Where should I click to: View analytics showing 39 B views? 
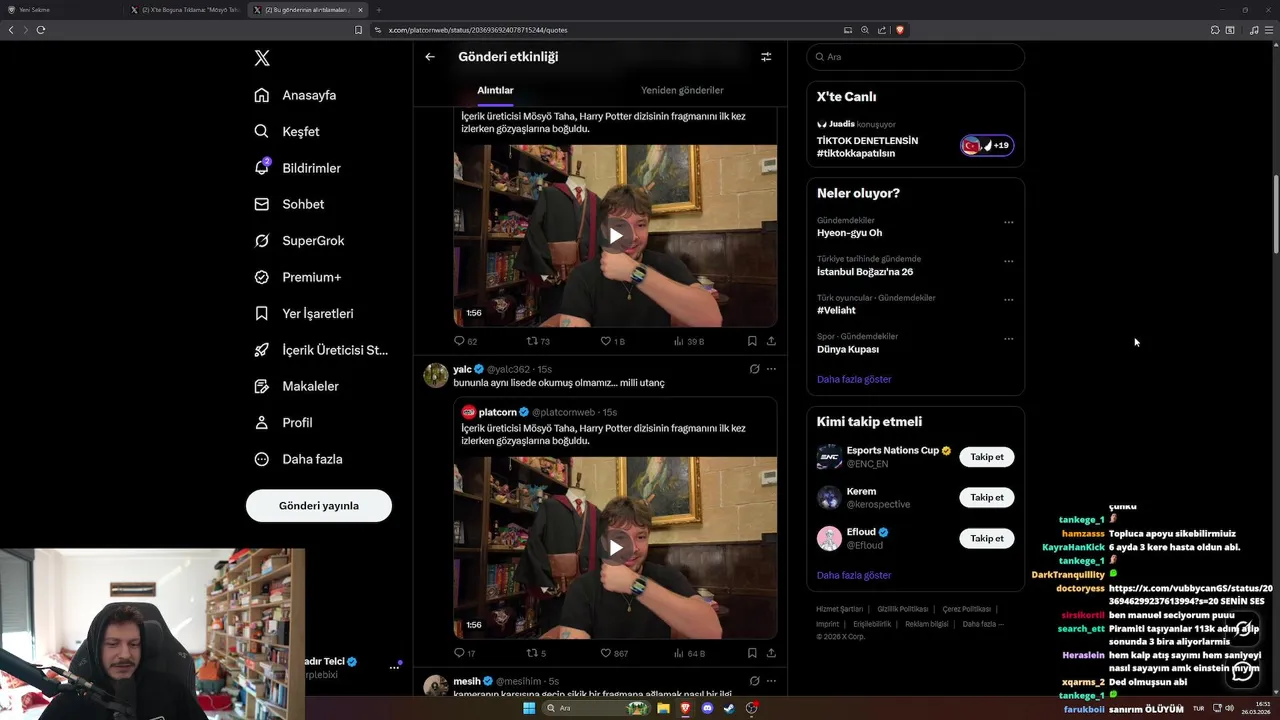point(688,341)
